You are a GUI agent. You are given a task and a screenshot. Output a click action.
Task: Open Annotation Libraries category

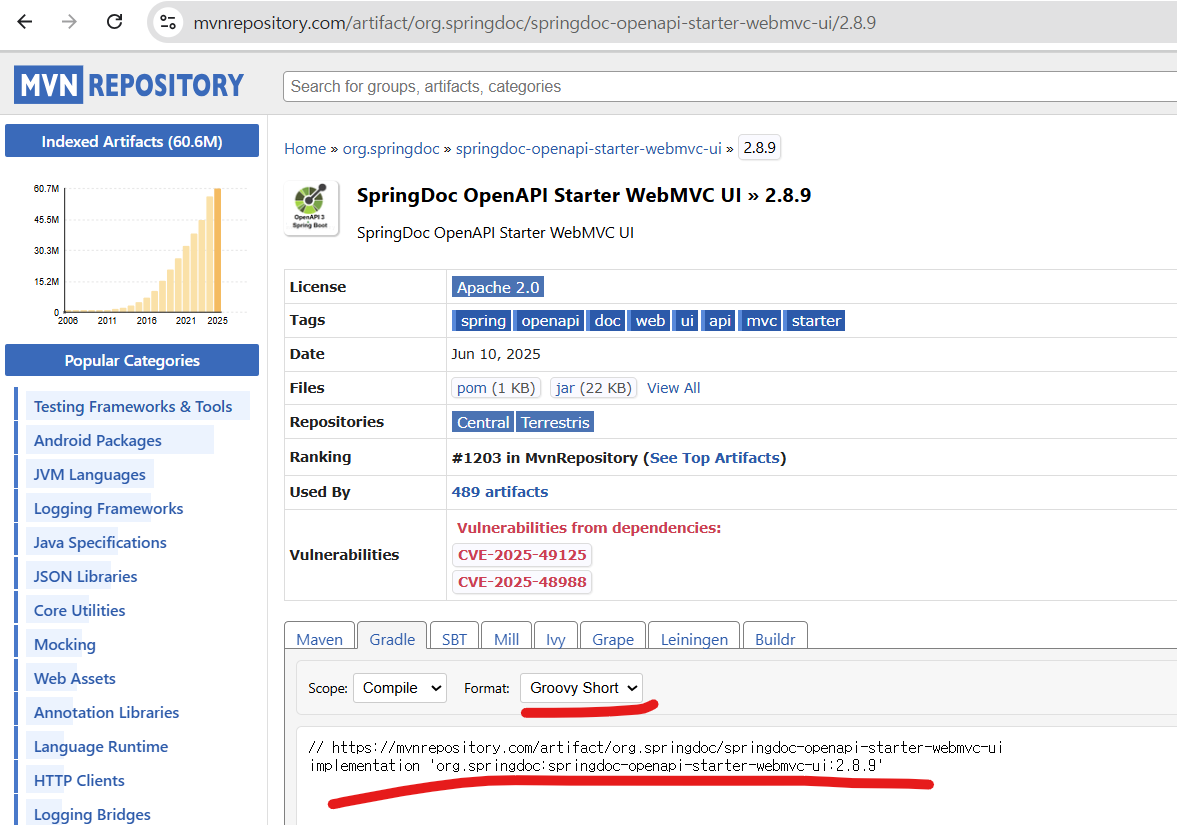pyautogui.click(x=107, y=712)
